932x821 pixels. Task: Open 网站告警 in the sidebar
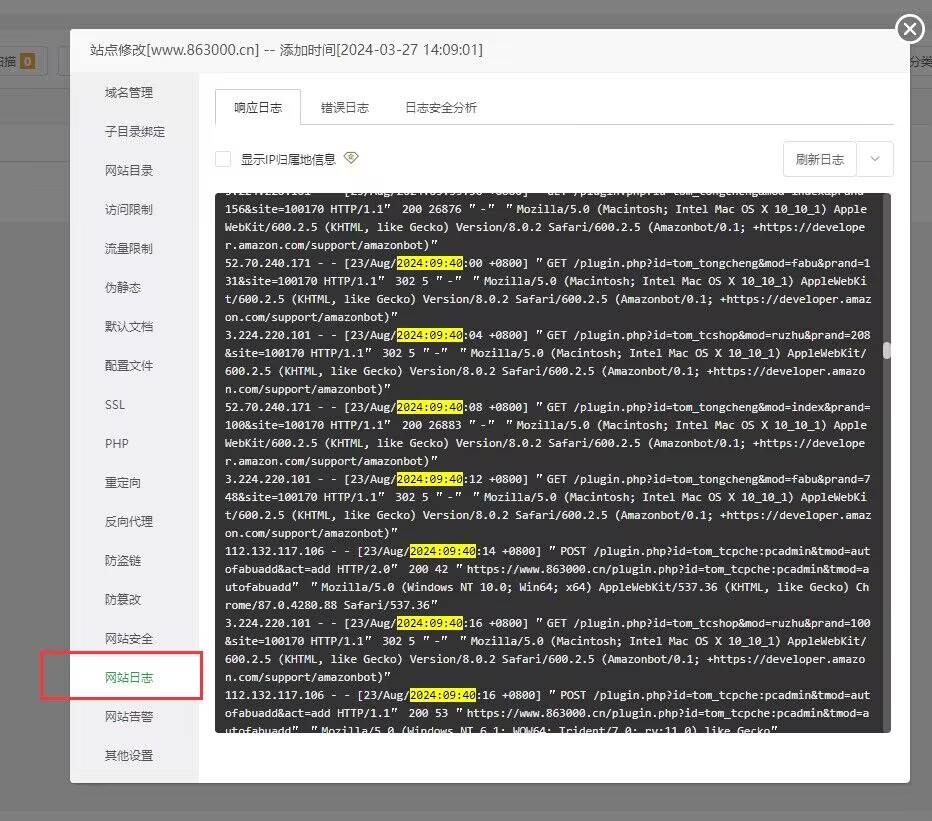(x=129, y=716)
